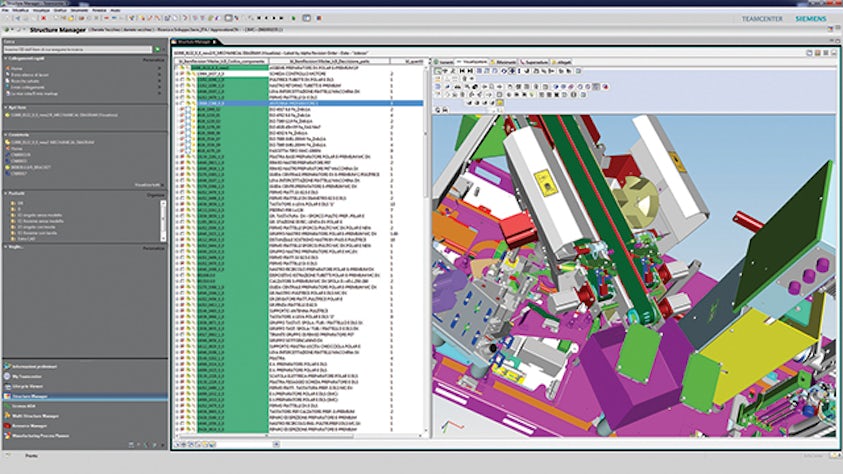Viewport: 843px width, 474px height.
Task: Open Lifecycle Viewer application
Action: 27,386
